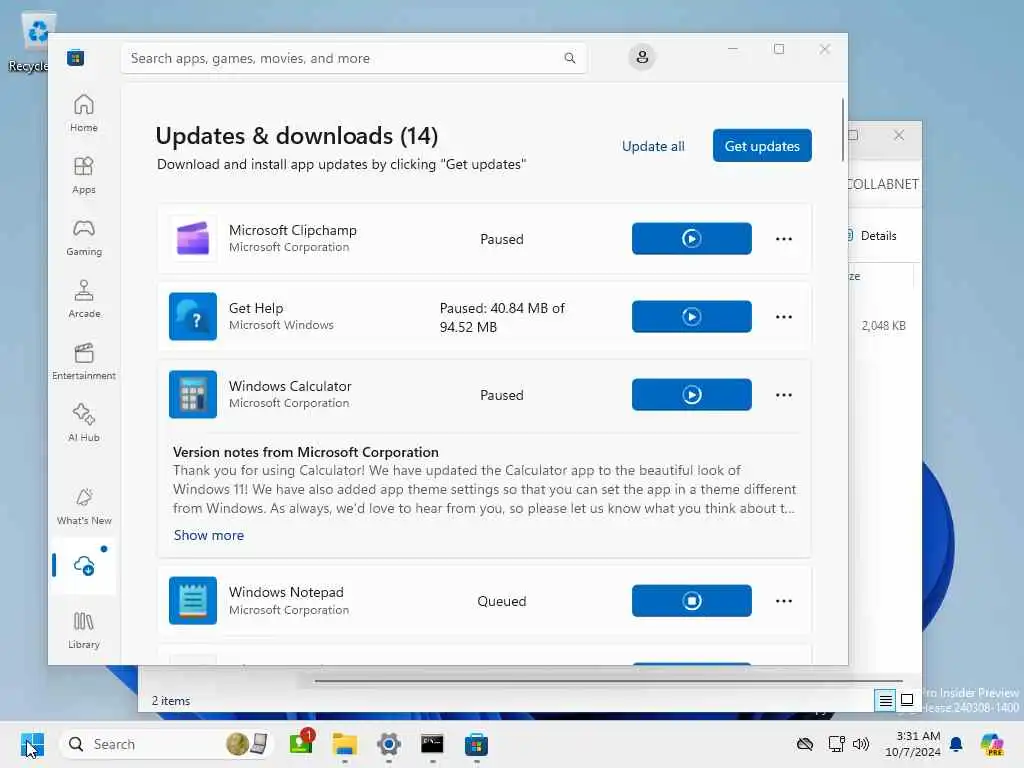1024x768 pixels.
Task: Select the Windows Notepad title text
Action: click(x=286, y=592)
